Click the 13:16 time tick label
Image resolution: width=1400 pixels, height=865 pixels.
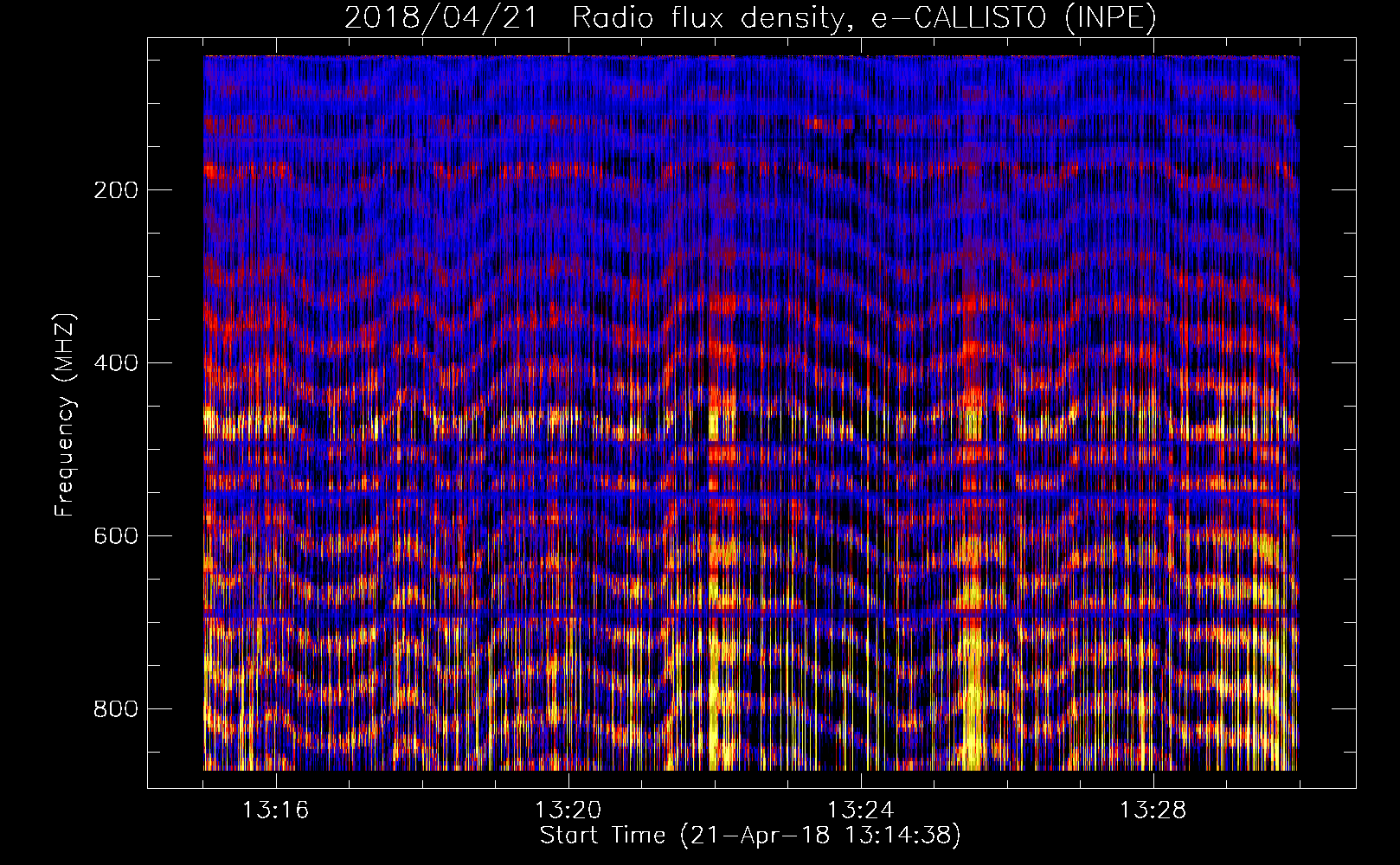point(276,811)
